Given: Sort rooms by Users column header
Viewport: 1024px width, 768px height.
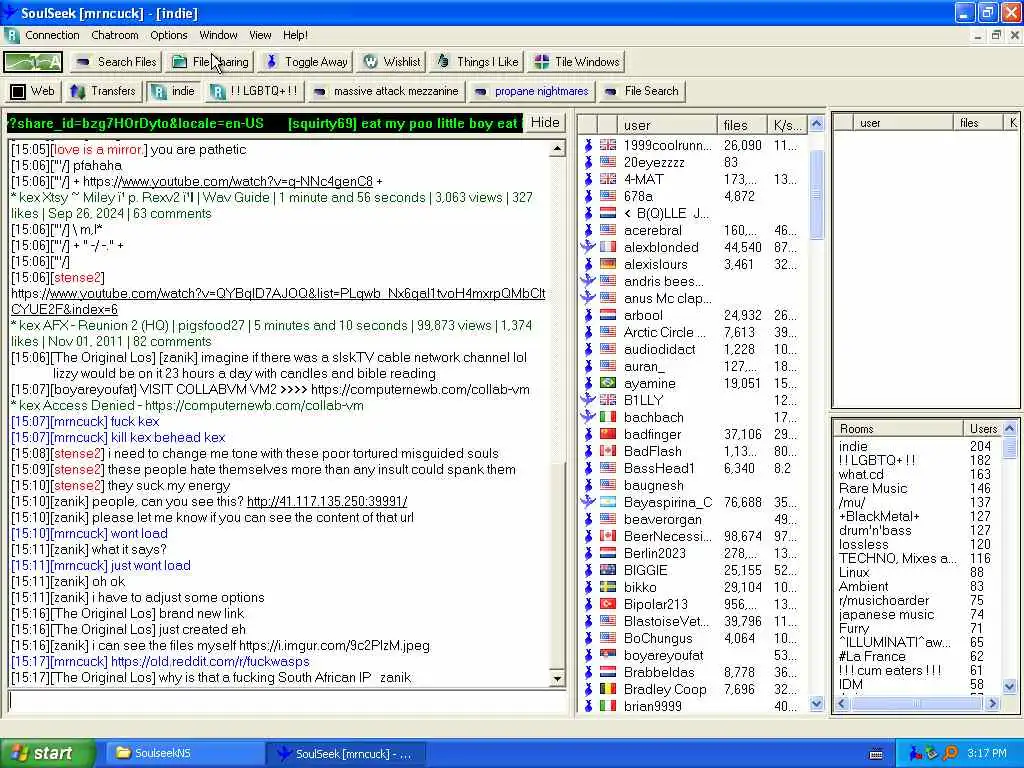Looking at the screenshot, I should click(x=982, y=429).
